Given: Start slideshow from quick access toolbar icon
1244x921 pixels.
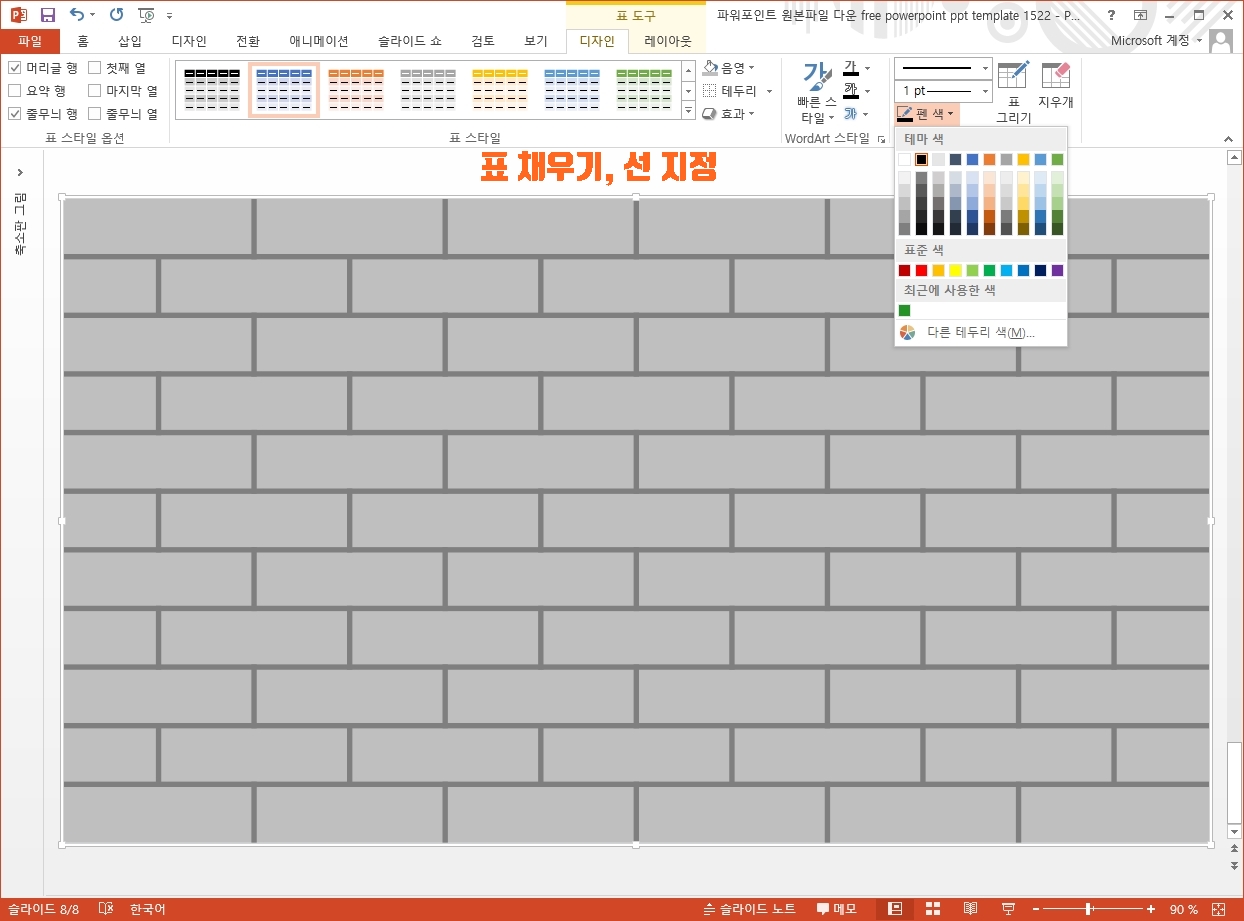Looking at the screenshot, I should (147, 15).
